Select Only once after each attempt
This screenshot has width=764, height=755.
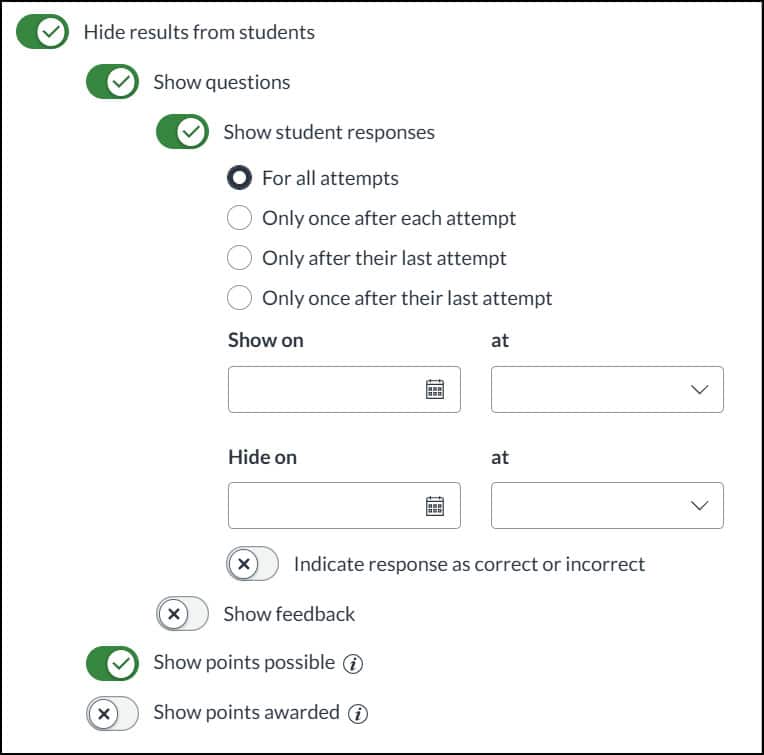[240, 218]
